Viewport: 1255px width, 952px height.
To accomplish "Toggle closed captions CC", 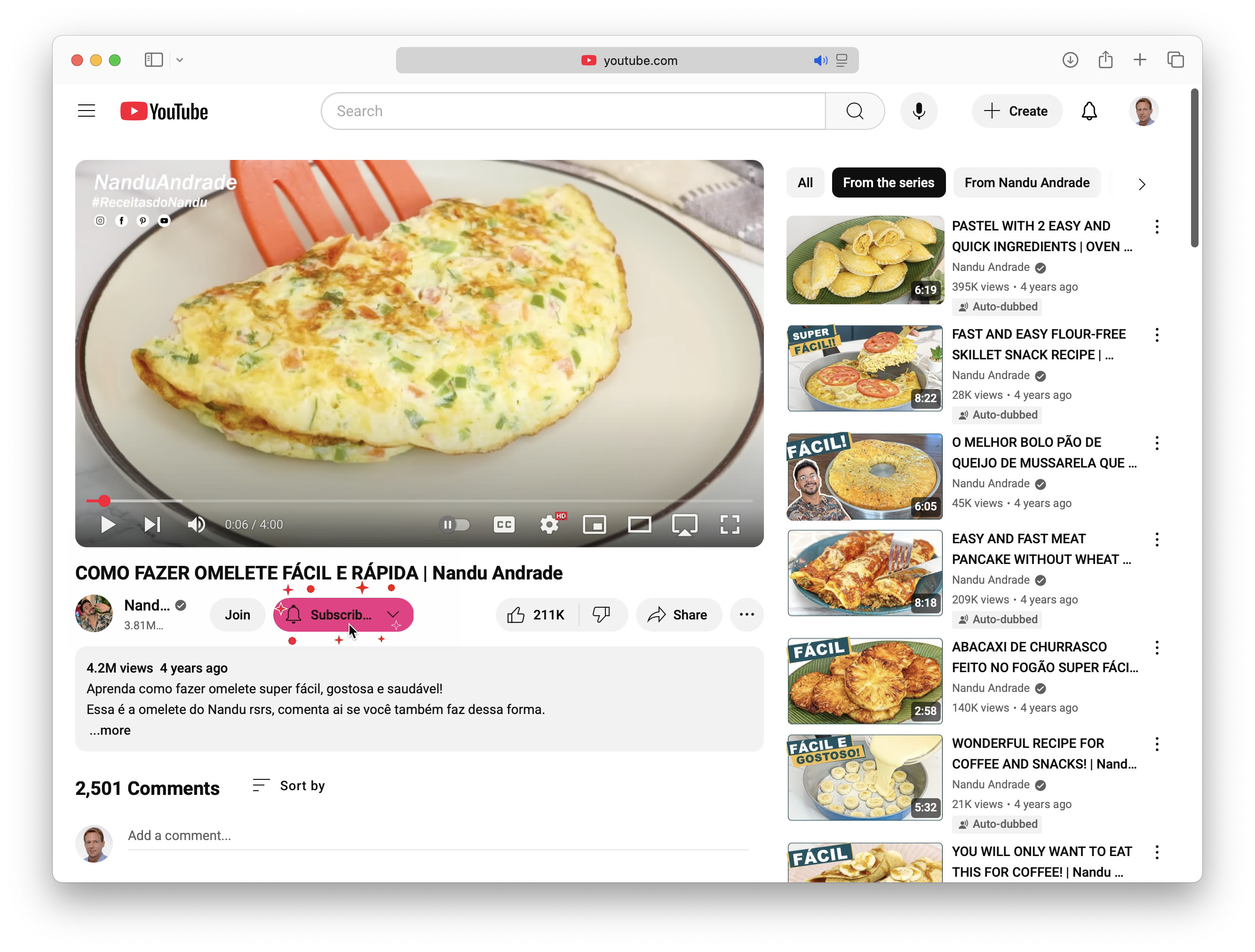I will click(504, 525).
